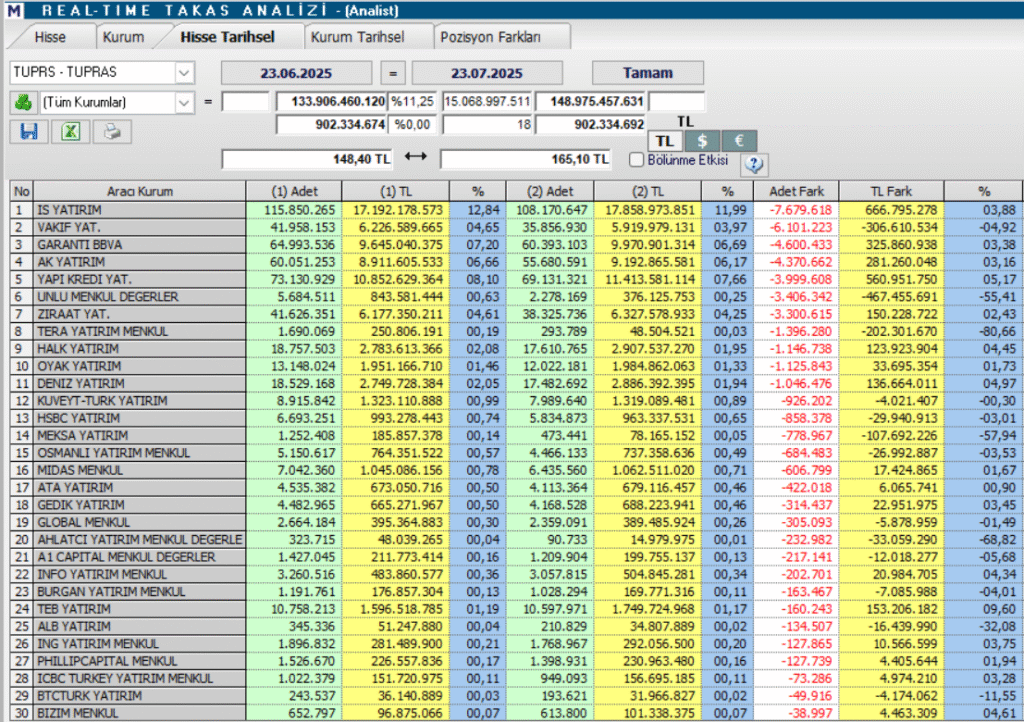
Task: Select the OYAK YATIRIM row
Action: coord(516,366)
